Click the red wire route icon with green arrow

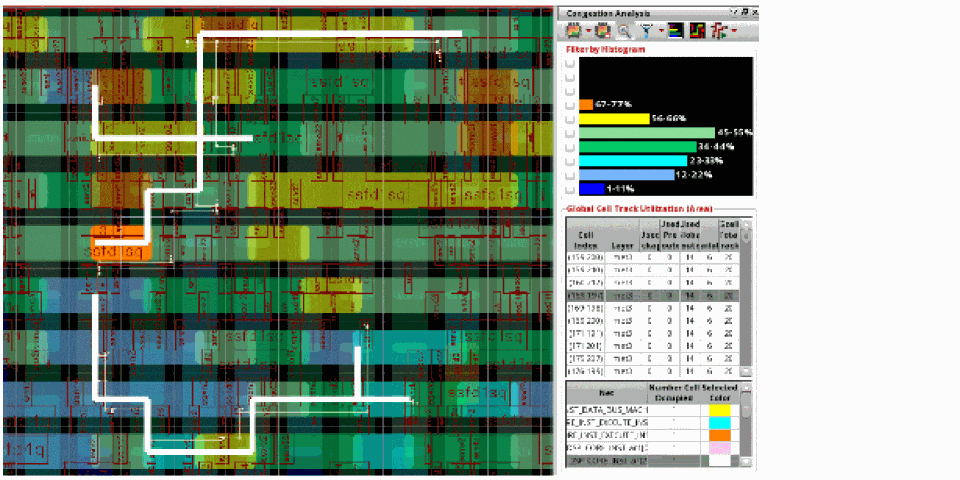(721, 30)
